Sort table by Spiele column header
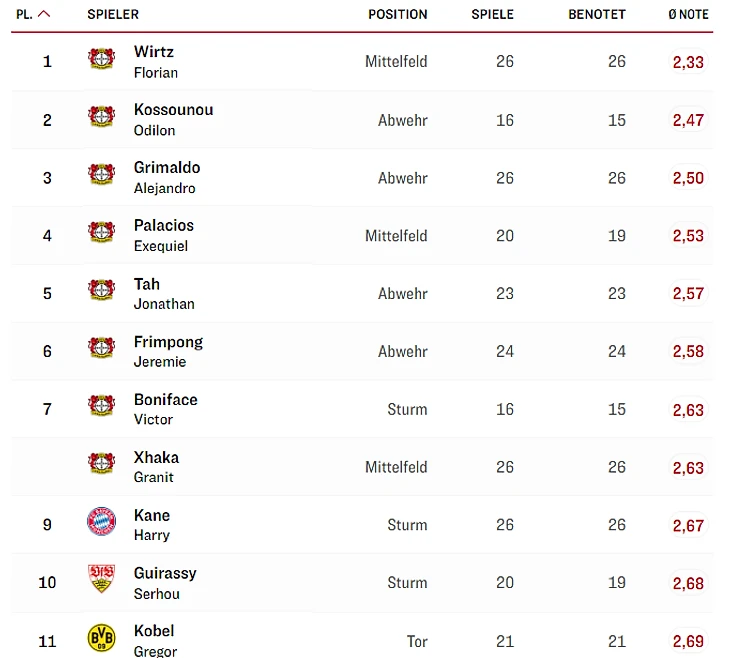Image resolution: width=730 pixels, height=658 pixels. tap(492, 14)
